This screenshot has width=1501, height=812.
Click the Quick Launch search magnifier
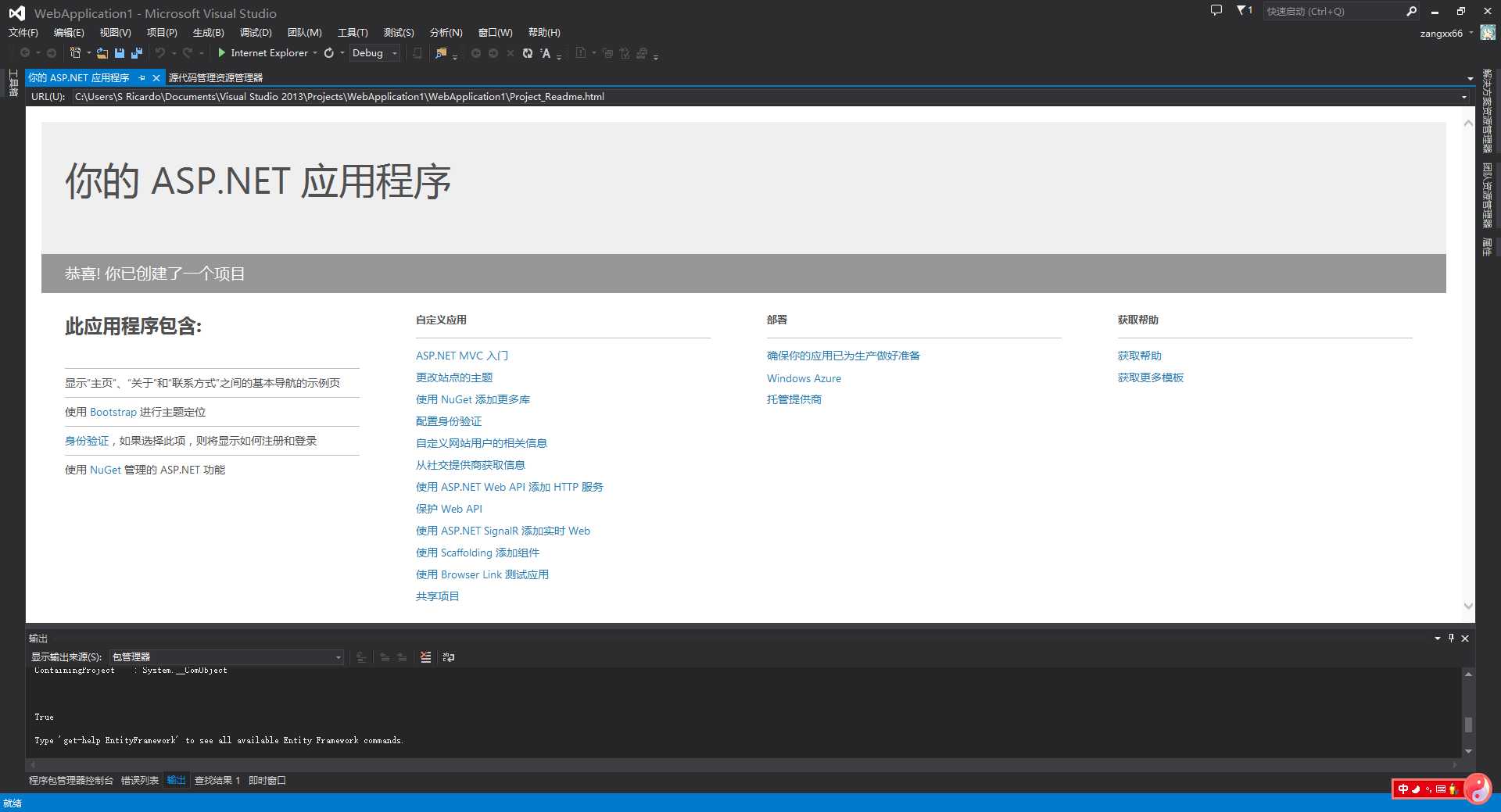point(1412,11)
